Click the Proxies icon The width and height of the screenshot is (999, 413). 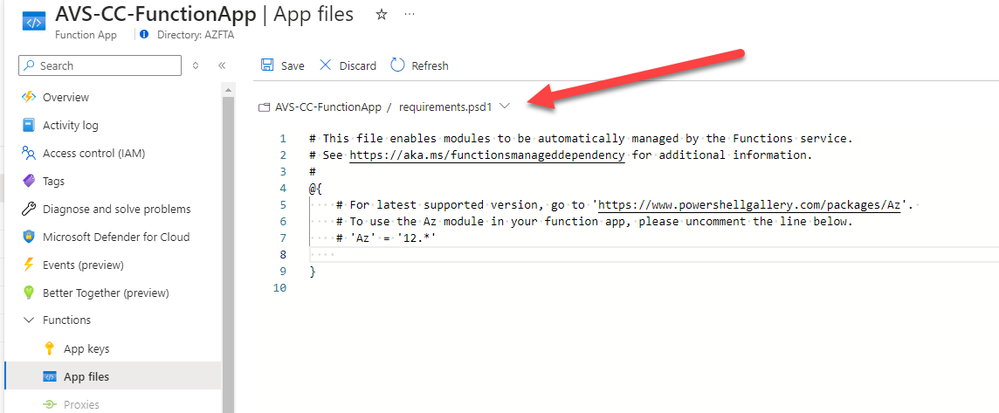click(x=50, y=405)
